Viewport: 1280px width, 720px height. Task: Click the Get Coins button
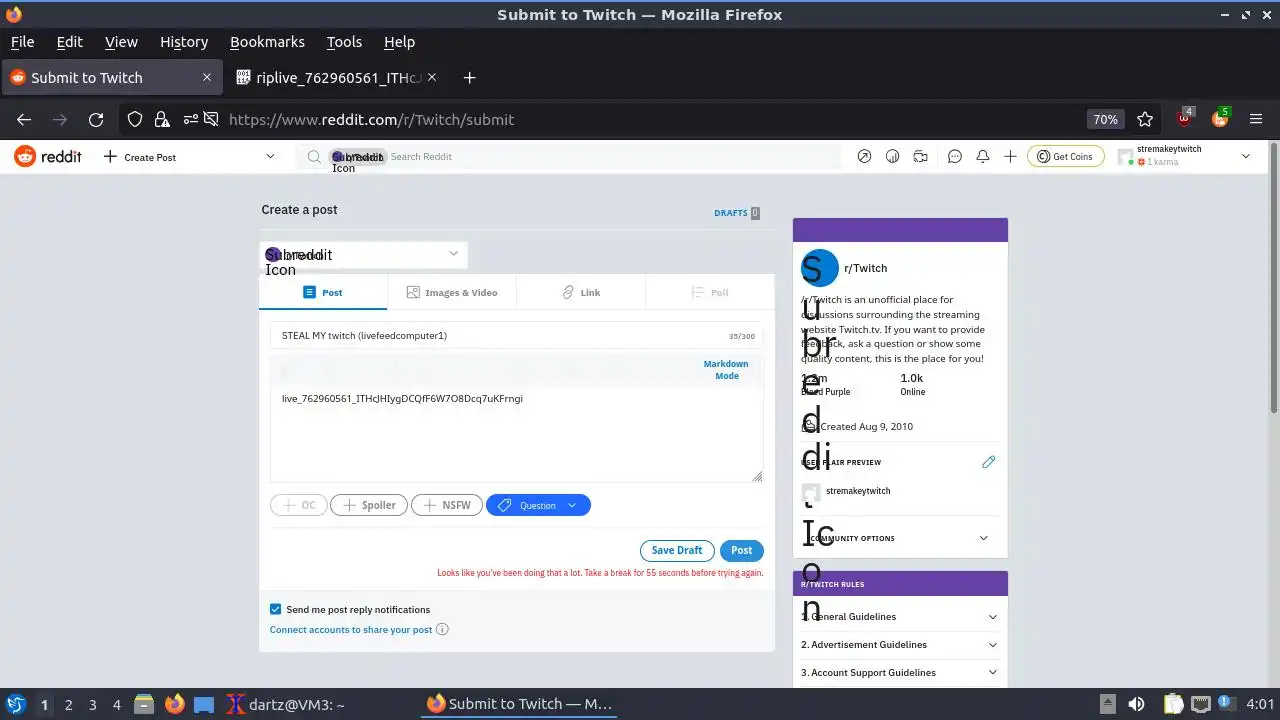pos(1065,156)
